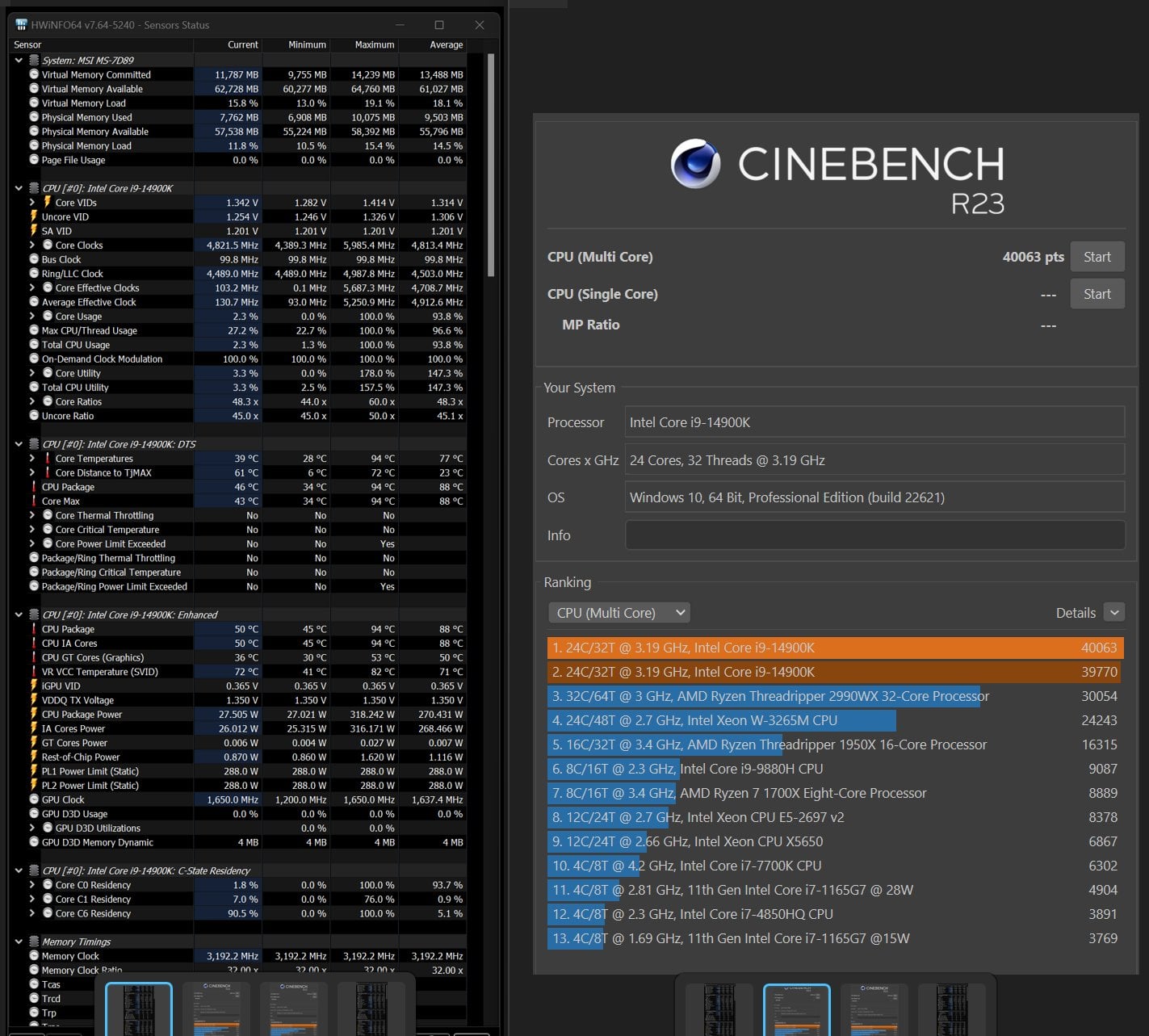
Task: Expand the Core Clocks row
Action: click(32, 245)
